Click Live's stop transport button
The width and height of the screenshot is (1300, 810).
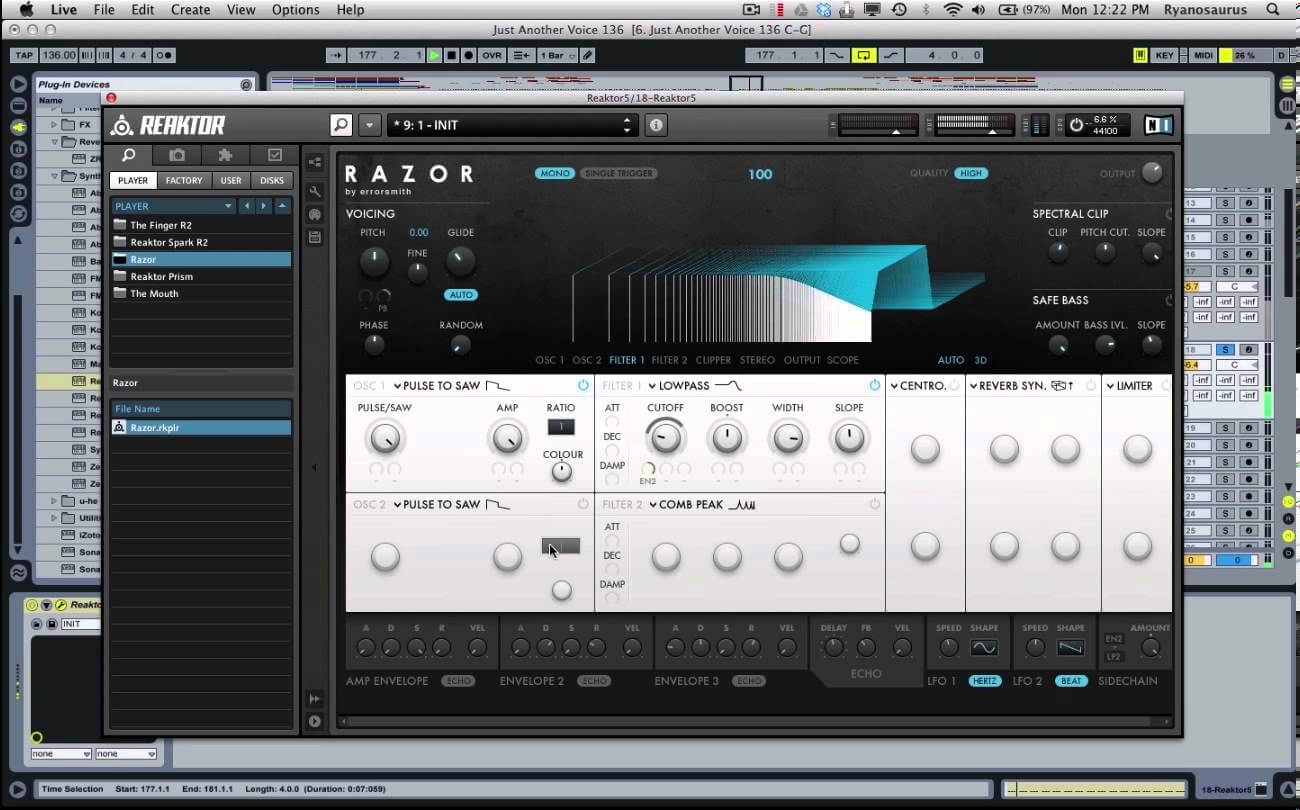(x=451, y=56)
